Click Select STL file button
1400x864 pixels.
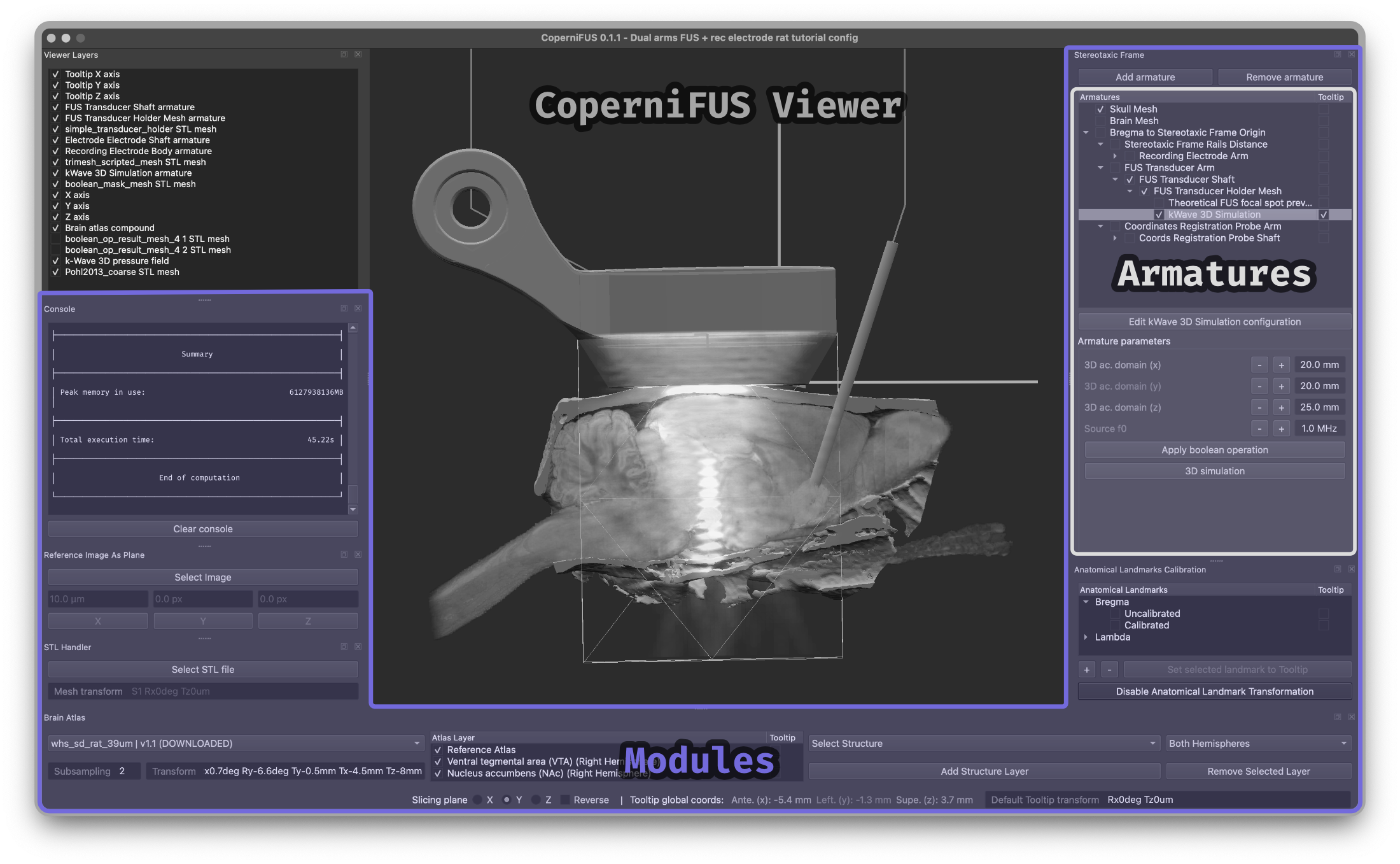tap(203, 670)
